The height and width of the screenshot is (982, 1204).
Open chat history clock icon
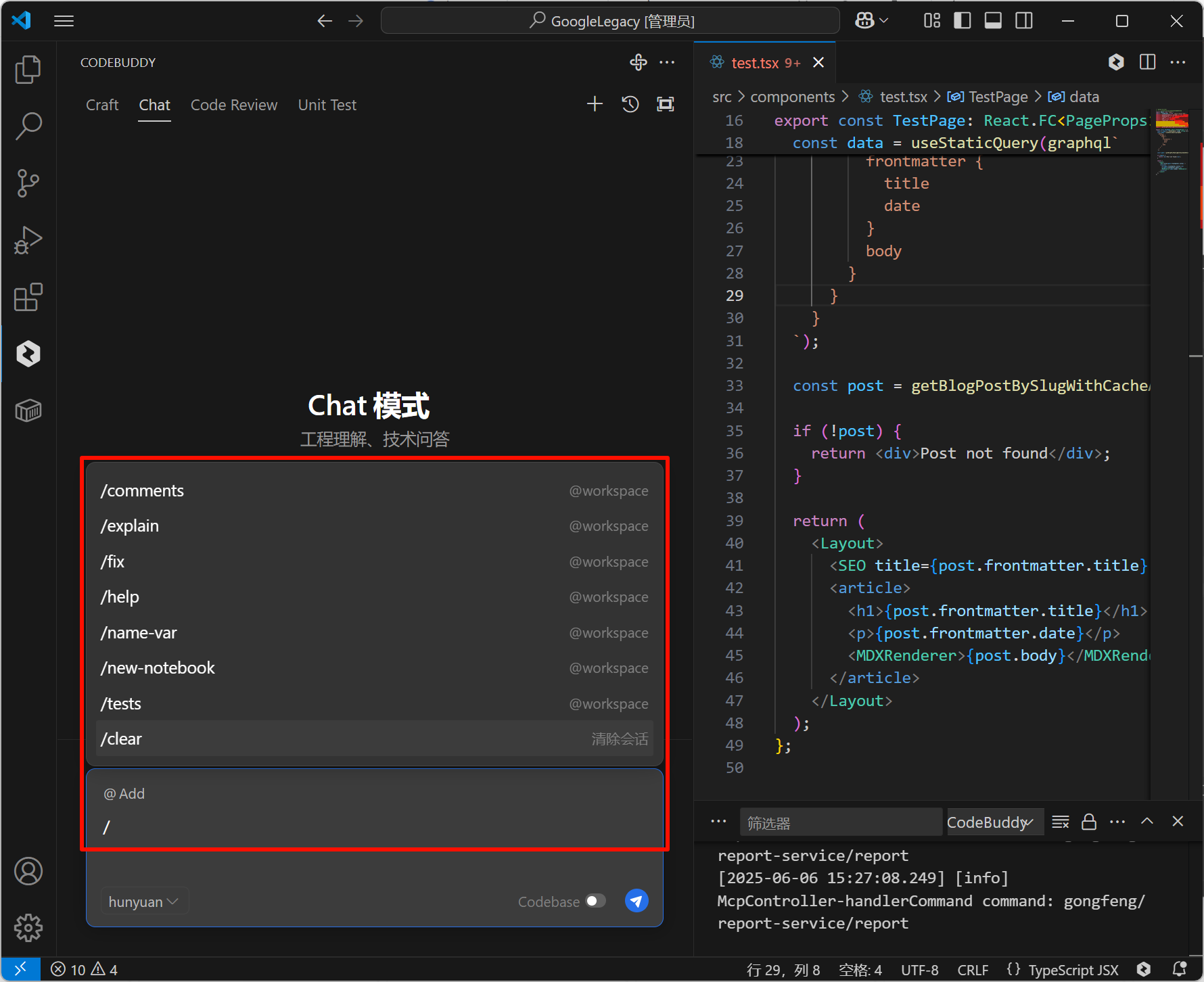click(x=630, y=104)
